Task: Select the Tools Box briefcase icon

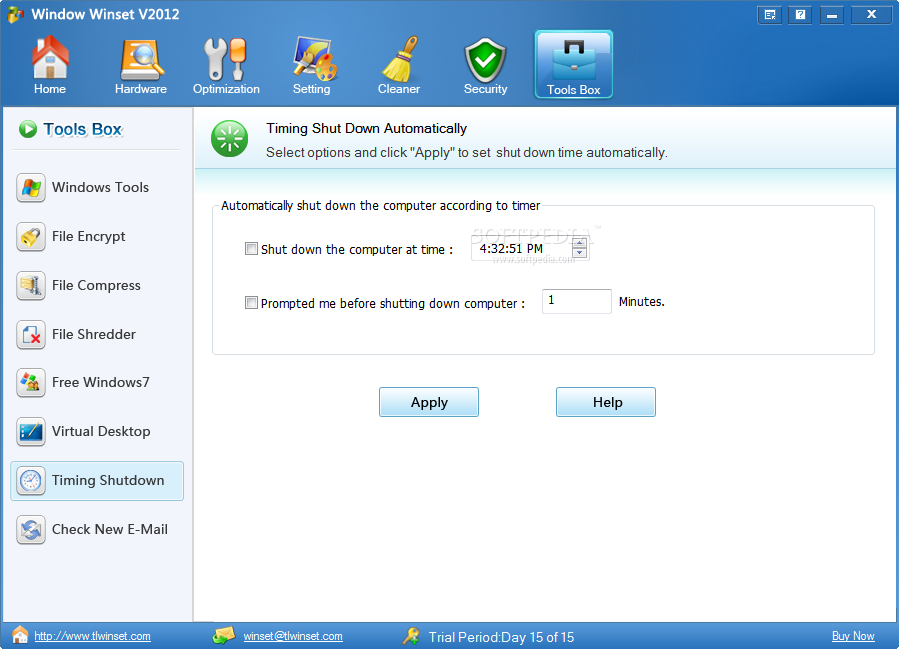Action: click(574, 60)
